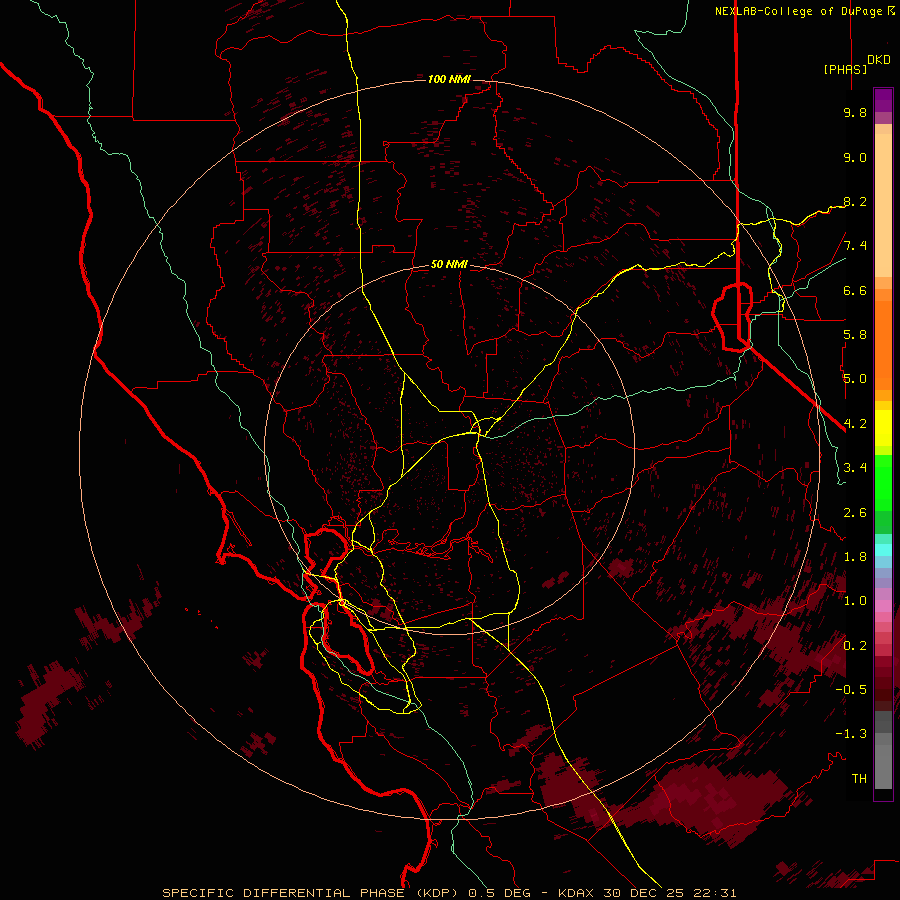
Task: Select the 9.0 scale value
Action: [855, 157]
